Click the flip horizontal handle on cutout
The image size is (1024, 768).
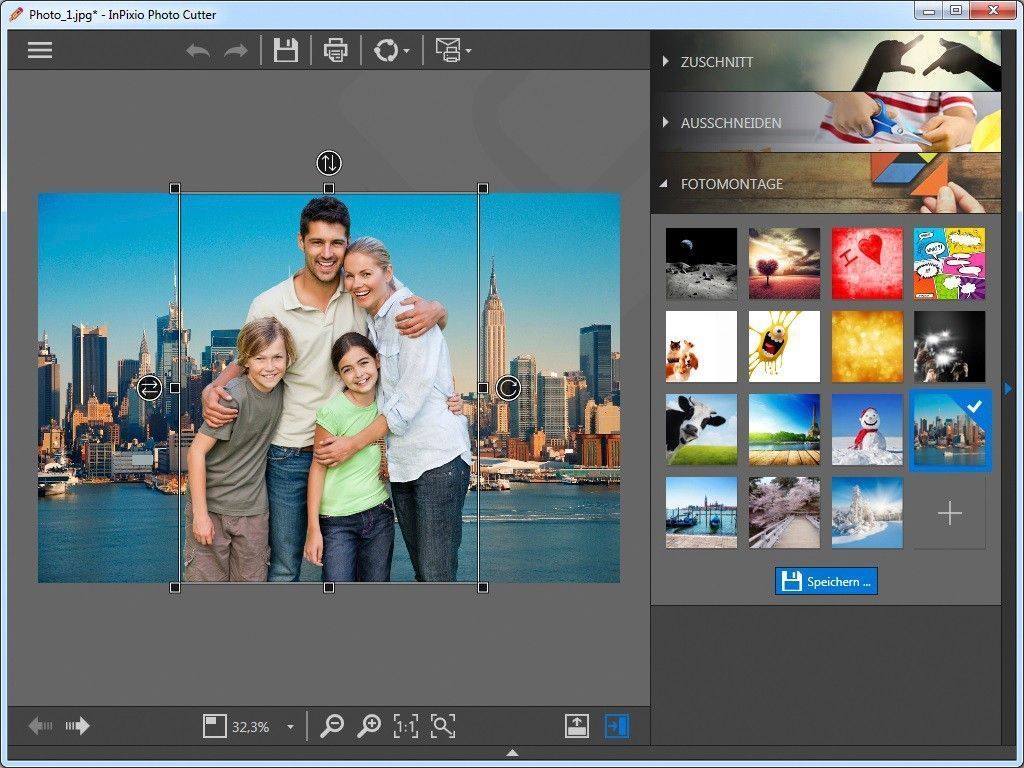pyautogui.click(x=149, y=387)
